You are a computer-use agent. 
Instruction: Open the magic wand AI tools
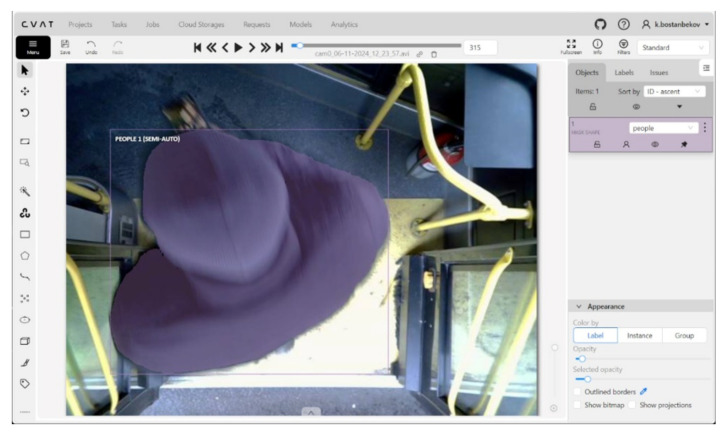point(25,191)
